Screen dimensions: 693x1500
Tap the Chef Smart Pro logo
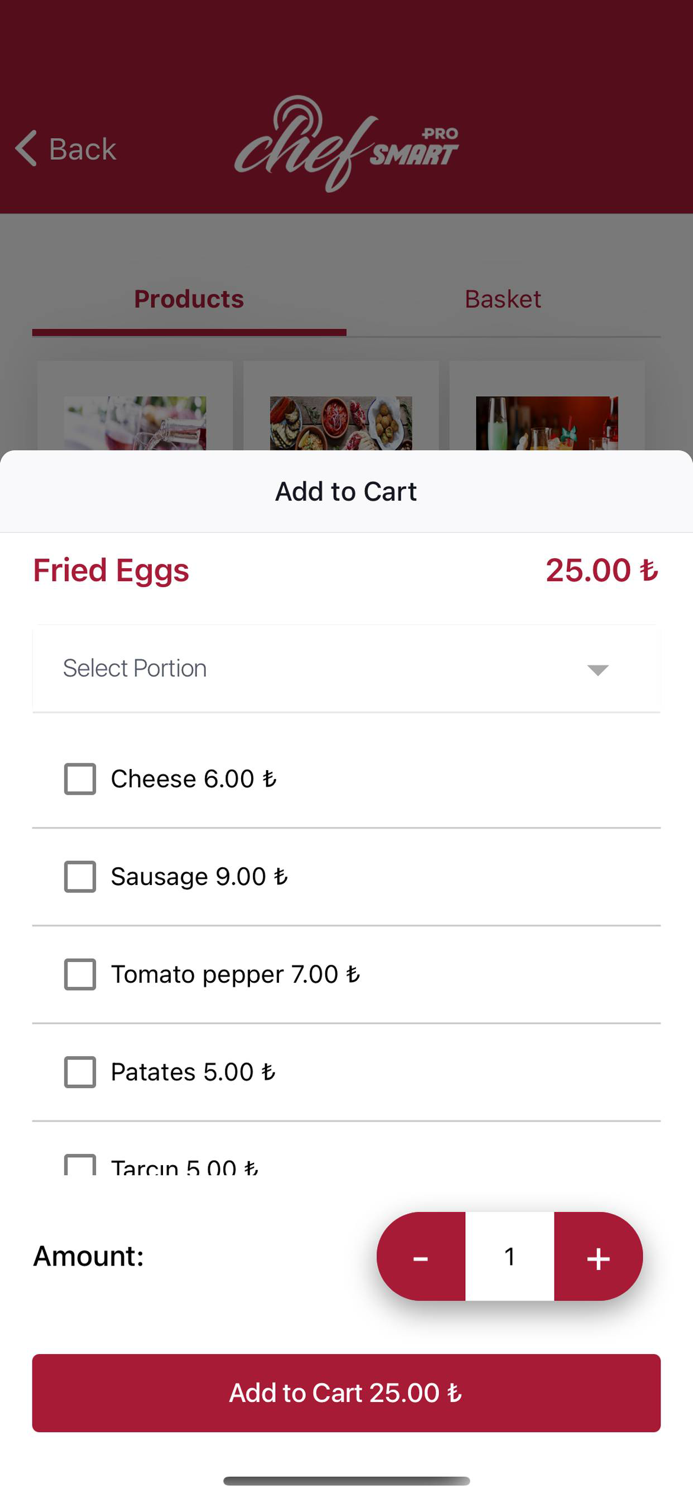(x=346, y=146)
